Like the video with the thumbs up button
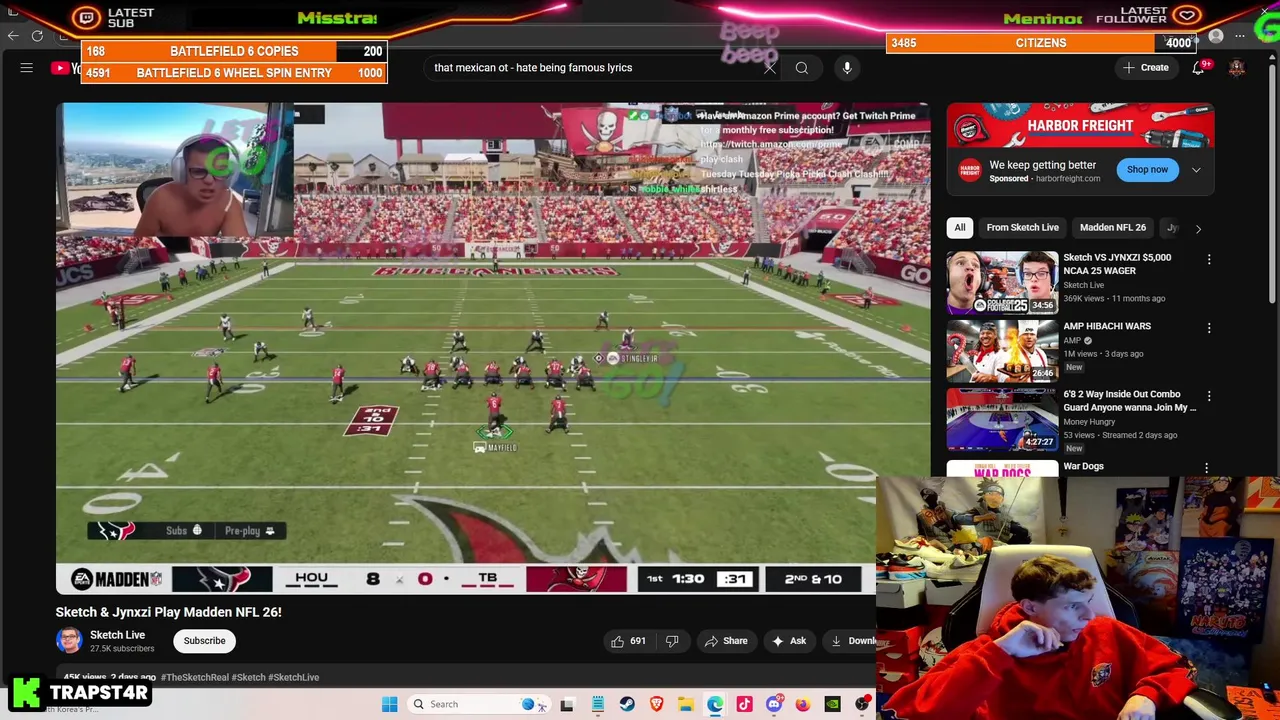The height and width of the screenshot is (720, 1280). pos(629,641)
